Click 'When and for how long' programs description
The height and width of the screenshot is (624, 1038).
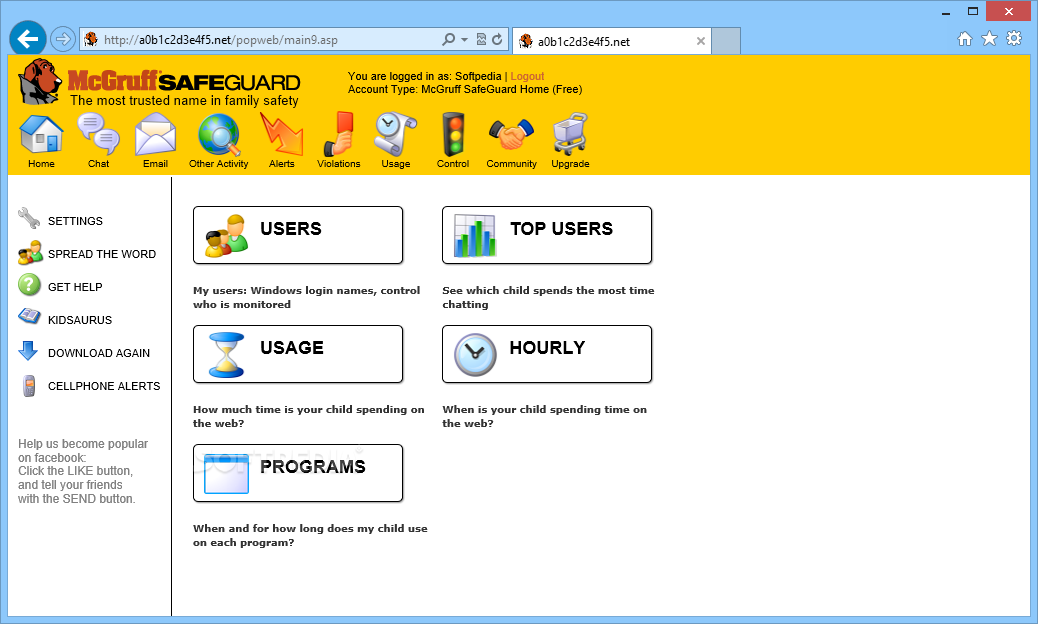point(310,535)
